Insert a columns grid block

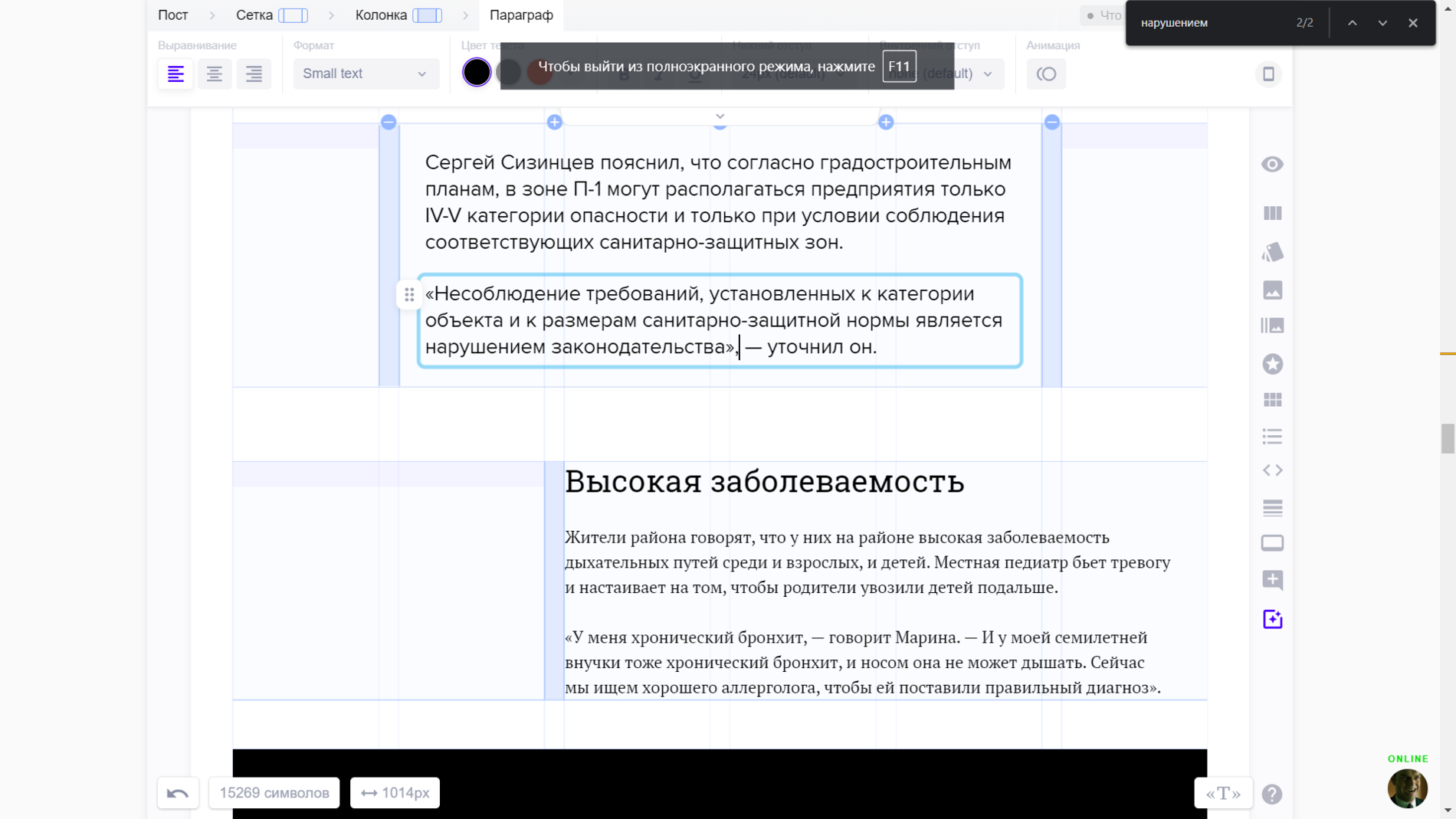tap(1272, 213)
